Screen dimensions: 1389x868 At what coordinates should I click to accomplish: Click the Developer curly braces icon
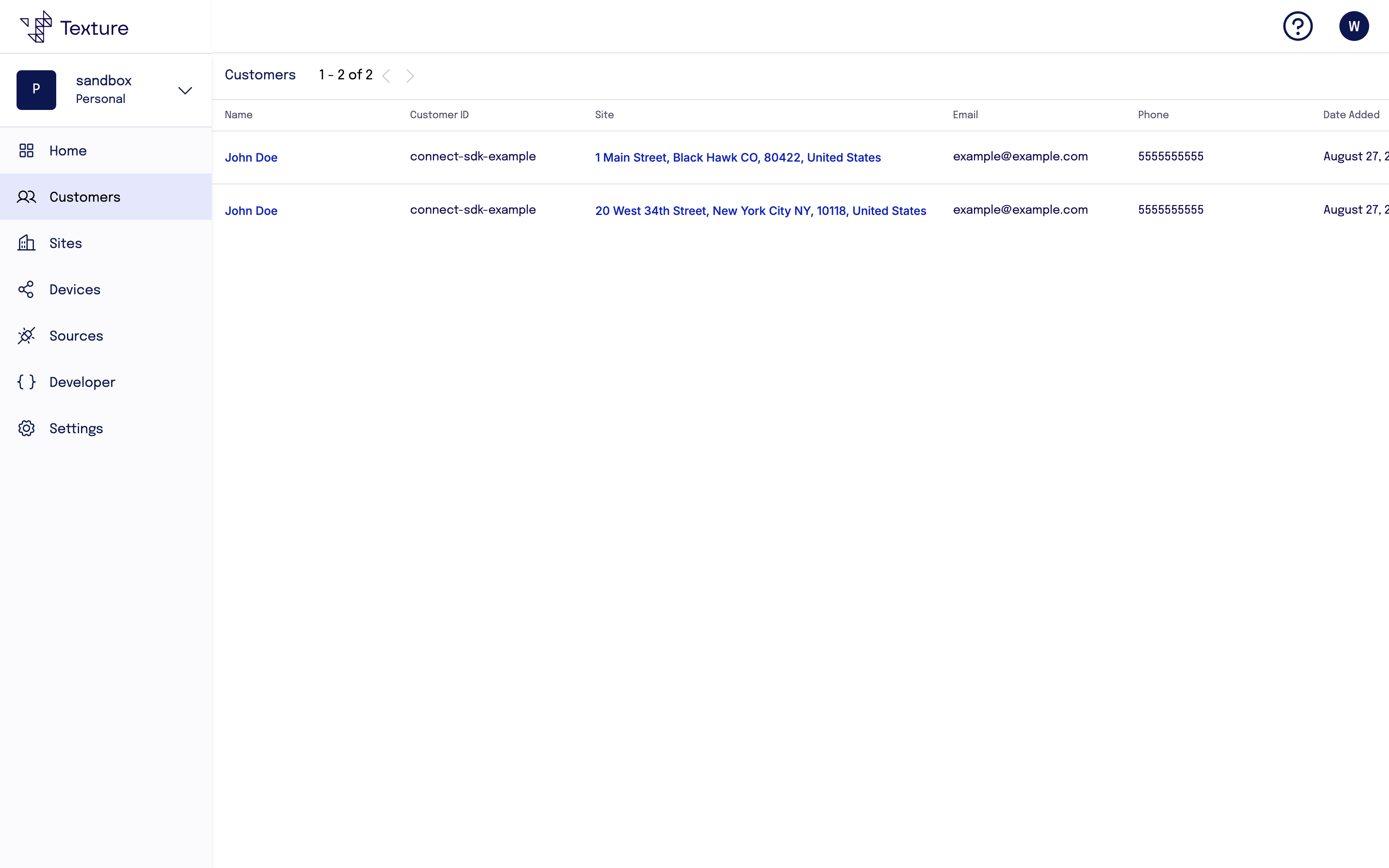[26, 382]
